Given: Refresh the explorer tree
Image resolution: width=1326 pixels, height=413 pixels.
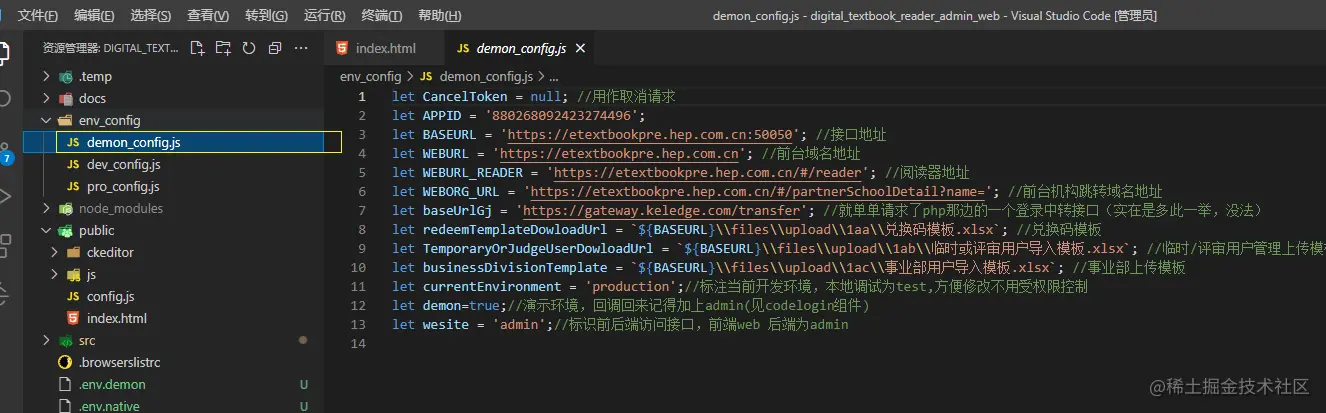Looking at the screenshot, I should (x=249, y=48).
